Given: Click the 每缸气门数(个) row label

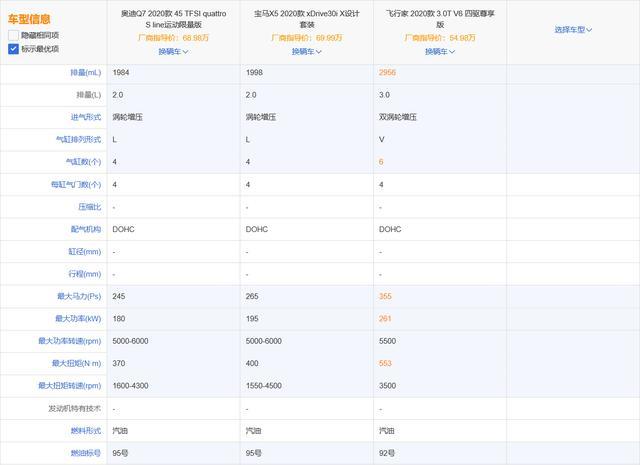Looking at the screenshot, I should 76,185.
